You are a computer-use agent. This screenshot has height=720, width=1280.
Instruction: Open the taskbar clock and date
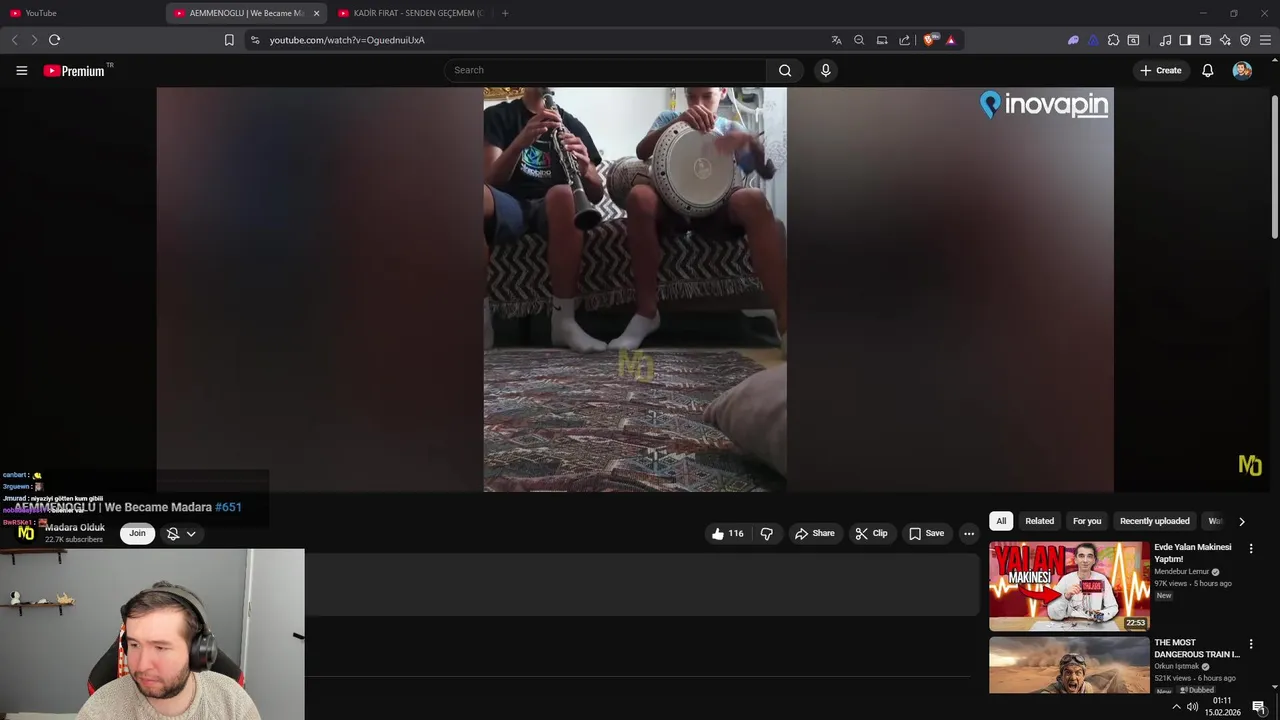pyautogui.click(x=1223, y=707)
